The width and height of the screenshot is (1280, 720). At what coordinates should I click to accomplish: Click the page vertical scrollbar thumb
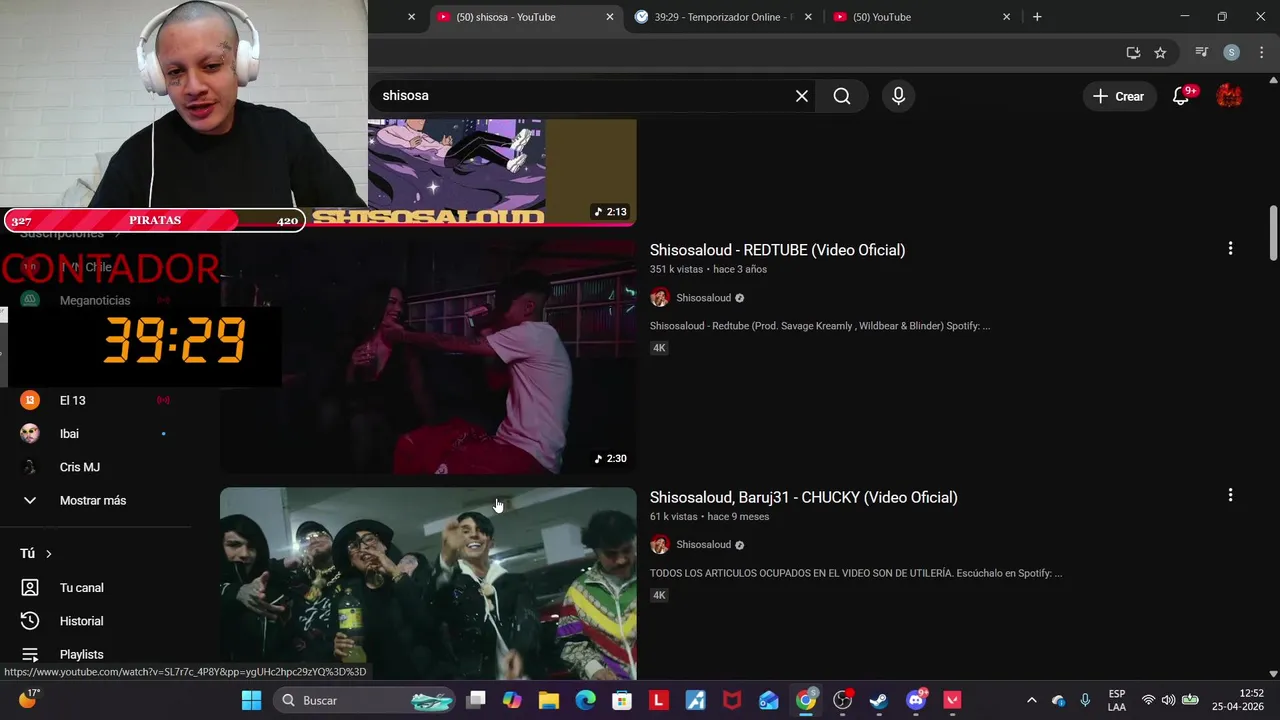pyautogui.click(x=1273, y=232)
